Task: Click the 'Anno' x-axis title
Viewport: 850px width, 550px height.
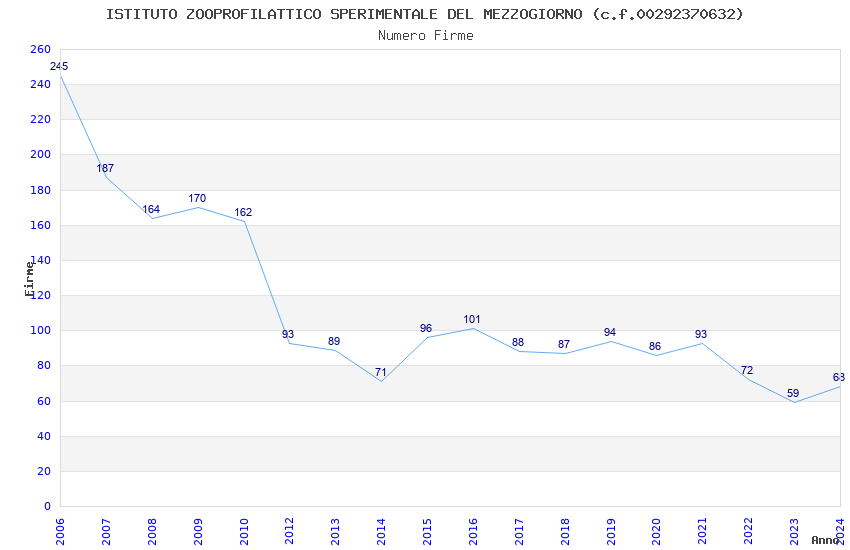Action: pyautogui.click(x=825, y=540)
